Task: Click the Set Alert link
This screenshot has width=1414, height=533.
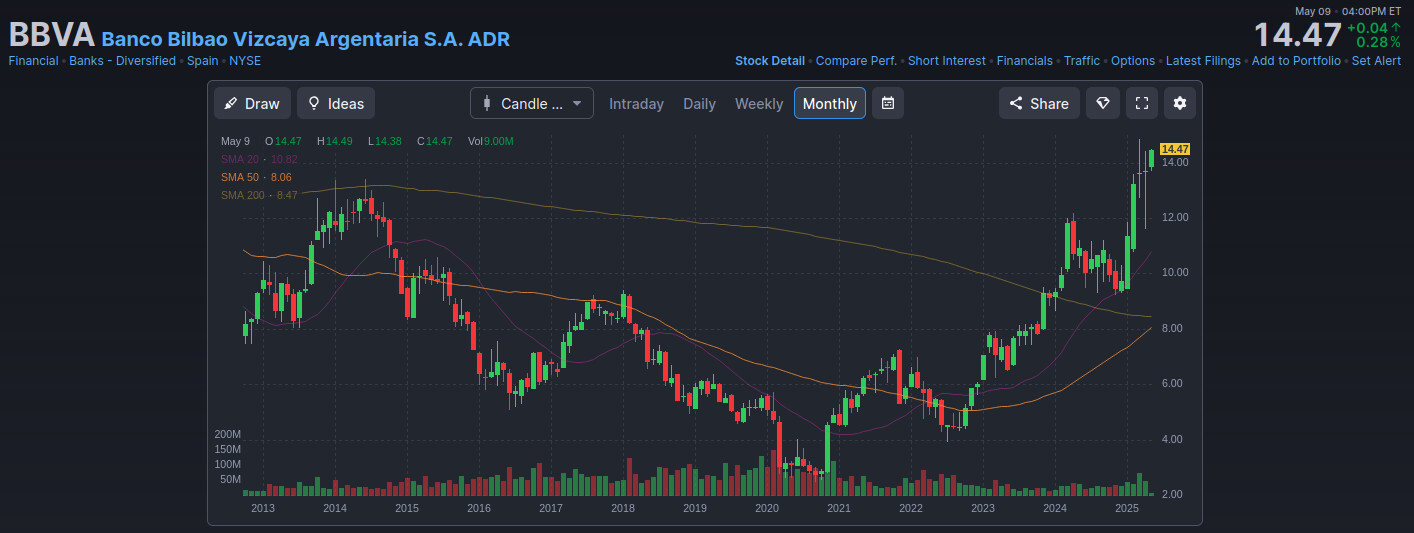Action: pyautogui.click(x=1376, y=61)
